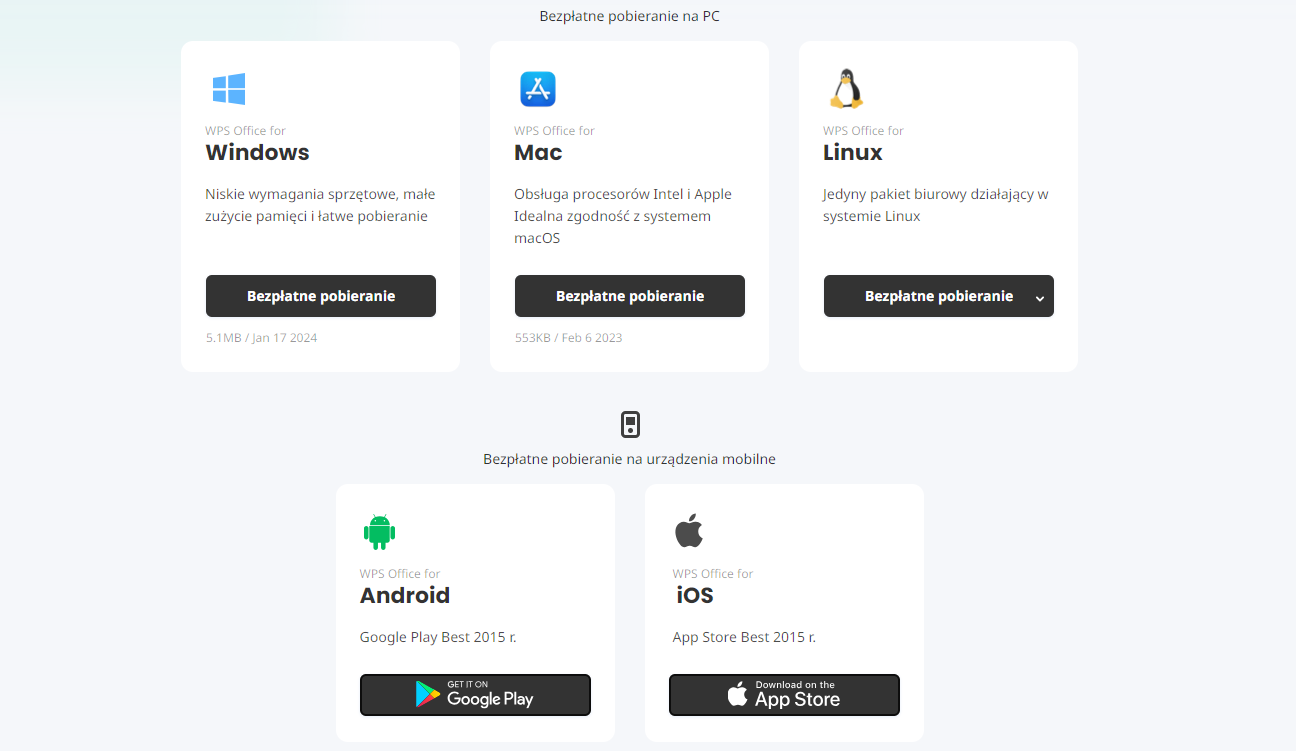Open the App Store download badge
This screenshot has height=751, width=1296.
click(x=784, y=695)
